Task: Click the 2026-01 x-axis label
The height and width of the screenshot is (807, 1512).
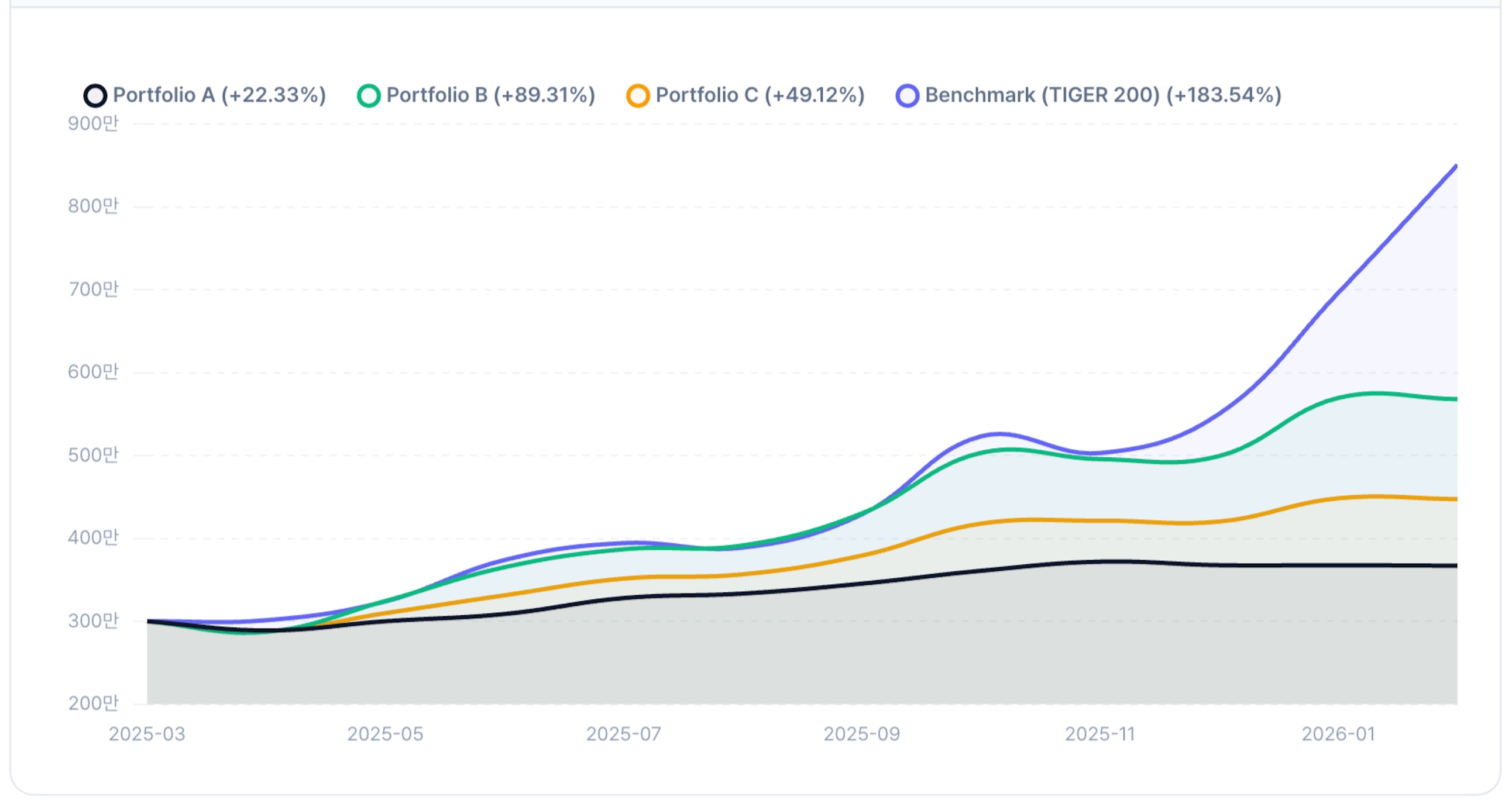Action: (x=1338, y=734)
